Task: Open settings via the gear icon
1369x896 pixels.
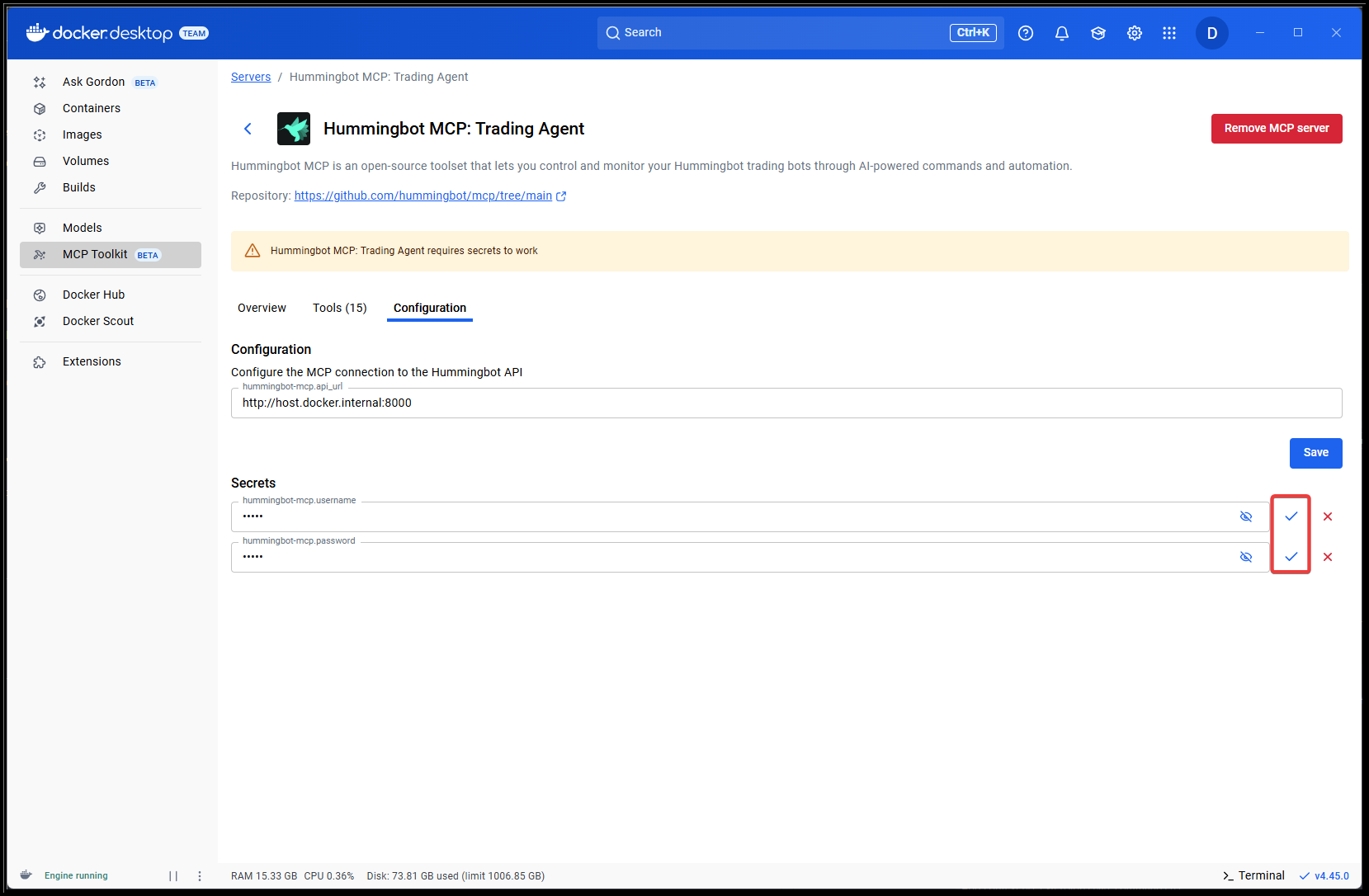Action: coord(1134,33)
